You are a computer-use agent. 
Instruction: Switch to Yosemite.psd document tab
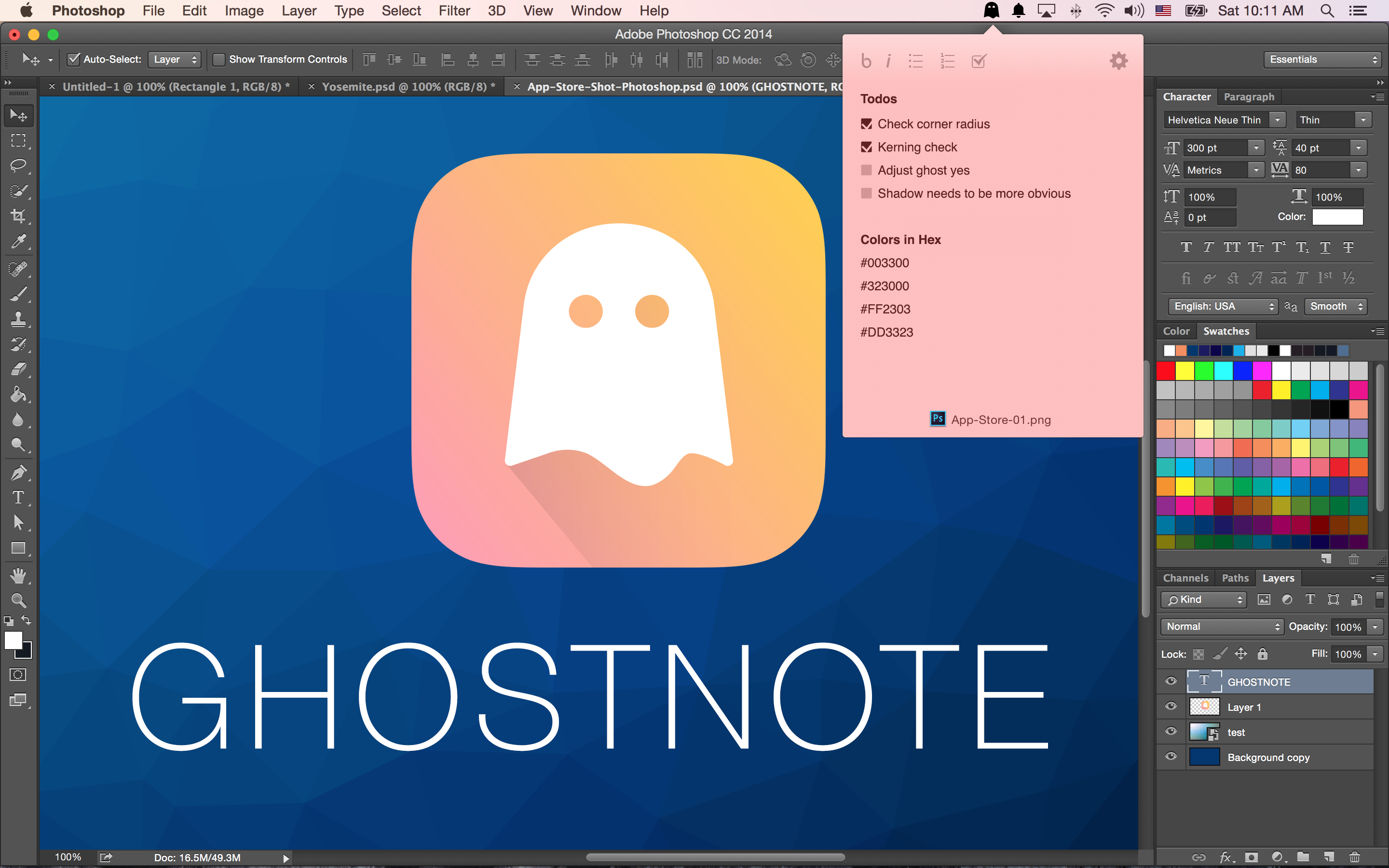coord(404,87)
